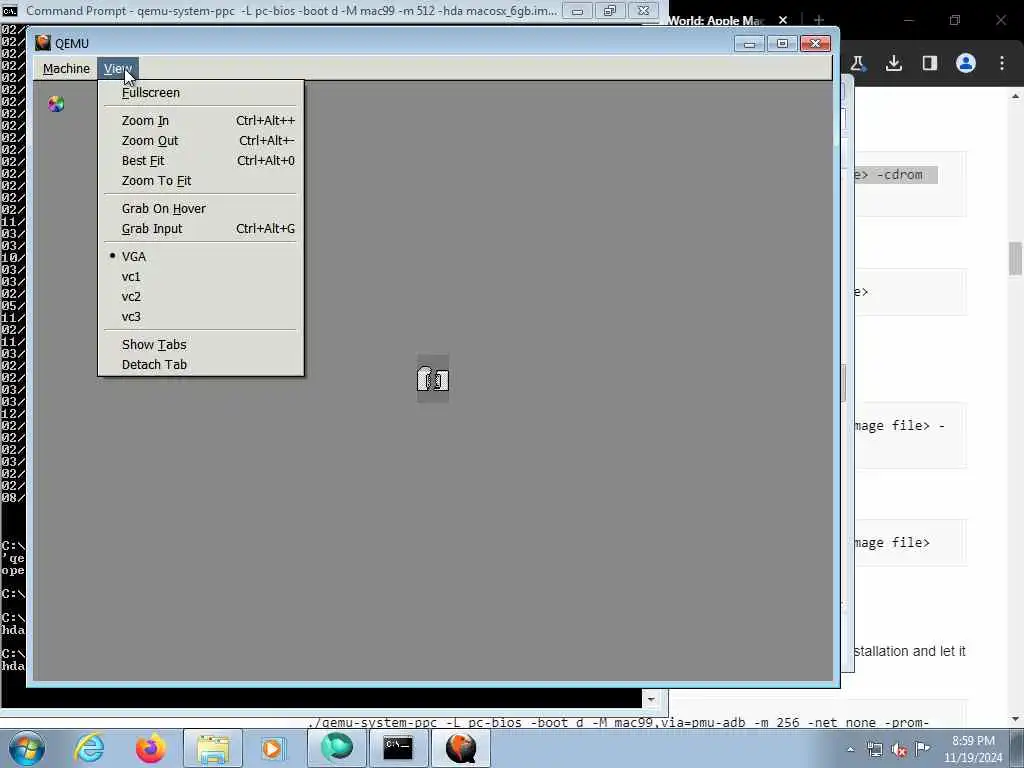This screenshot has width=1024, height=768.
Task: Show hidden system tray icons
Action: pos(850,750)
